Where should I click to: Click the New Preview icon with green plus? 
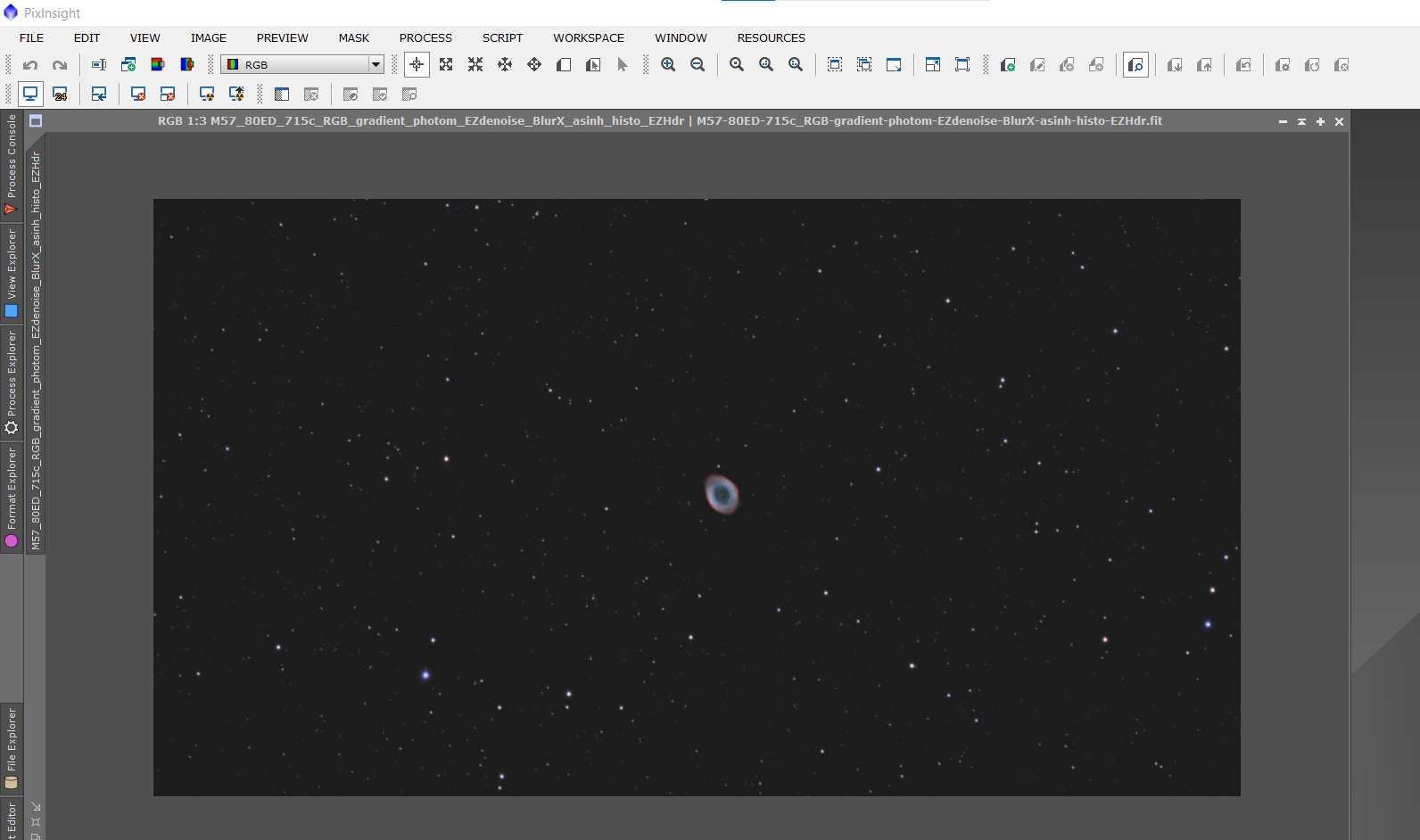pos(1007,65)
